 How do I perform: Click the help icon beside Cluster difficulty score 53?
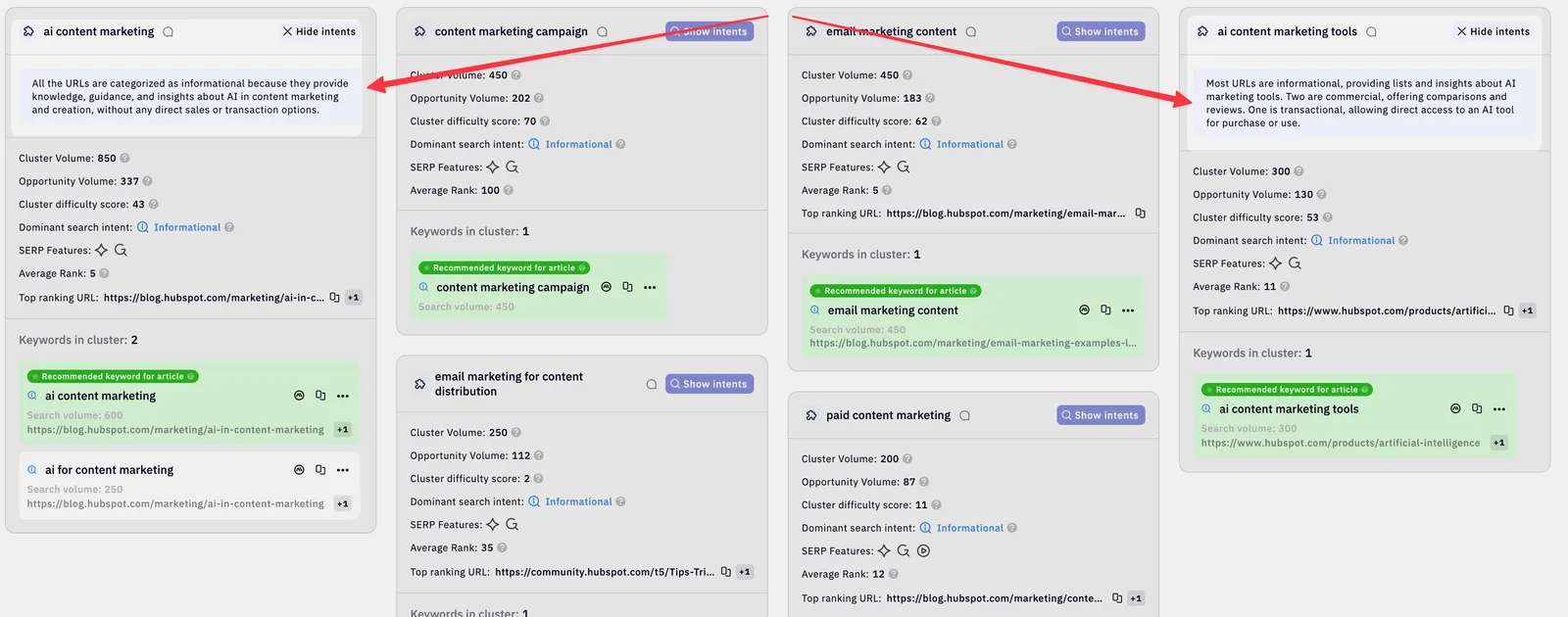pos(1327,217)
